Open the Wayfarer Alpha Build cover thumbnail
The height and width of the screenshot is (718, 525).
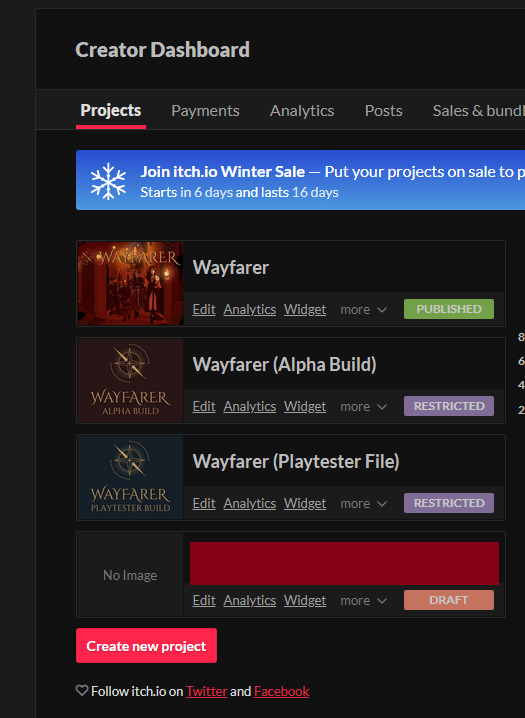(130, 381)
